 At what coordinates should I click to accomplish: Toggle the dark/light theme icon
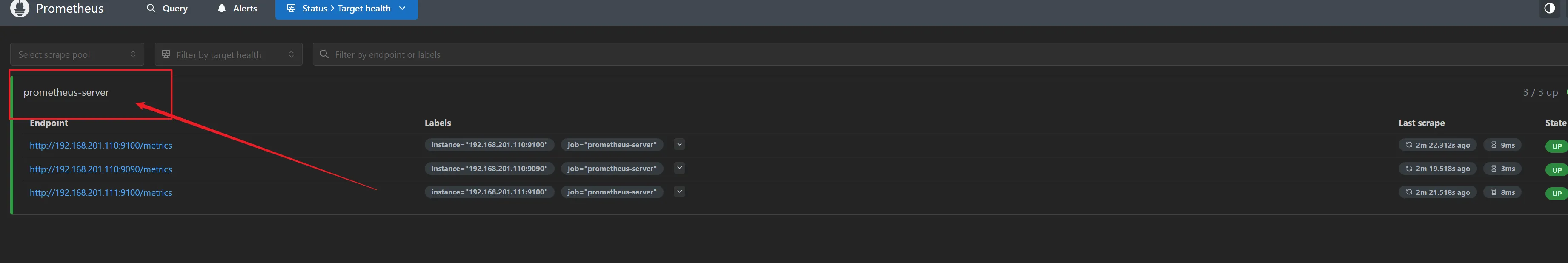tap(1549, 9)
